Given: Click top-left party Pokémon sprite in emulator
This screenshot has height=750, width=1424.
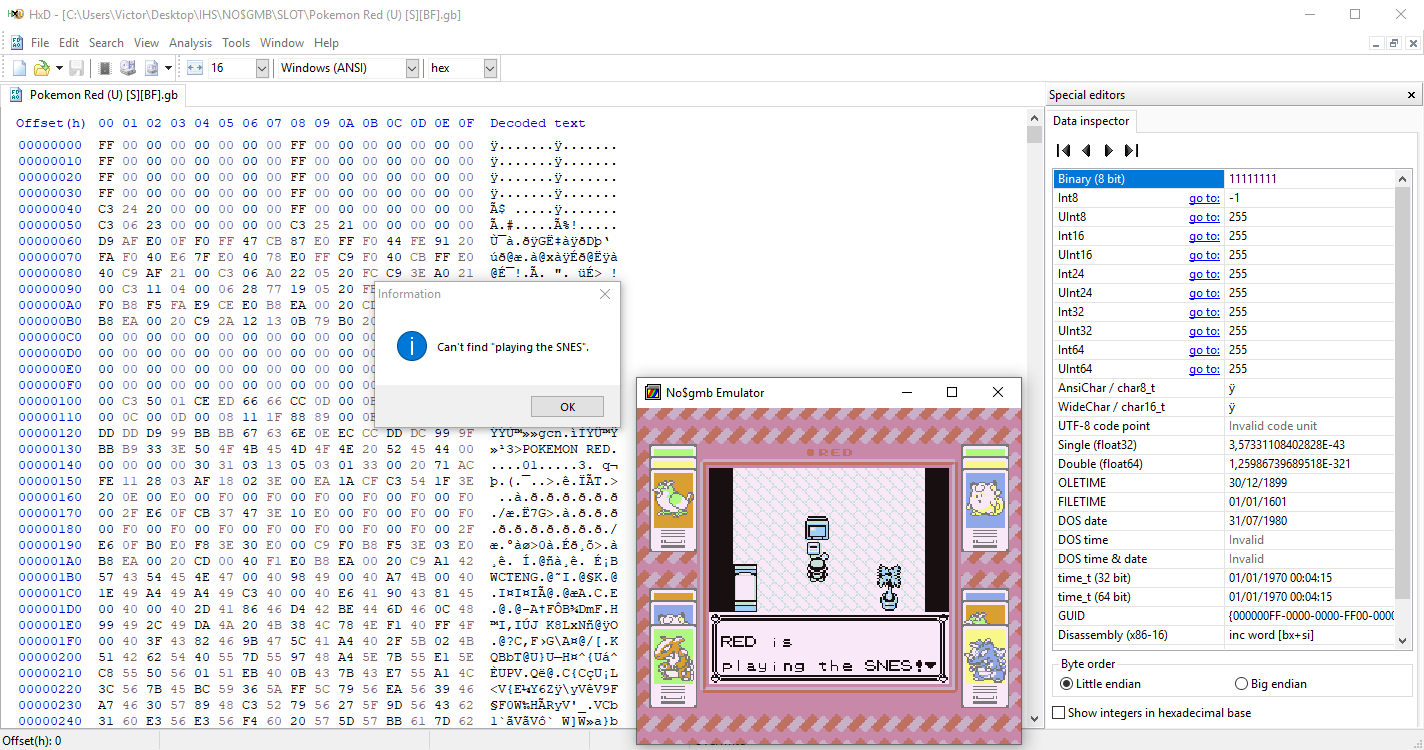Looking at the screenshot, I should 672,497.
